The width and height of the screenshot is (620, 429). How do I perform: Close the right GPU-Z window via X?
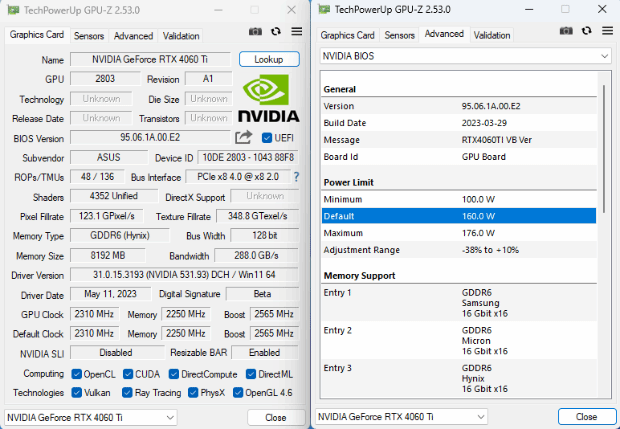click(x=602, y=9)
